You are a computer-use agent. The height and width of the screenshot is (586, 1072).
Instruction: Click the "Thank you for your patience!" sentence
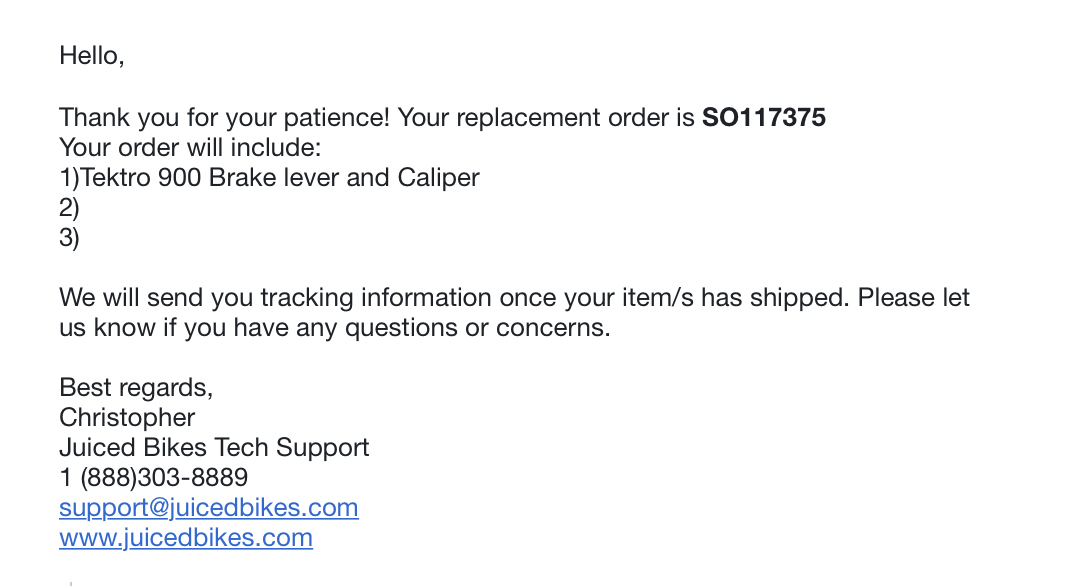click(x=224, y=118)
